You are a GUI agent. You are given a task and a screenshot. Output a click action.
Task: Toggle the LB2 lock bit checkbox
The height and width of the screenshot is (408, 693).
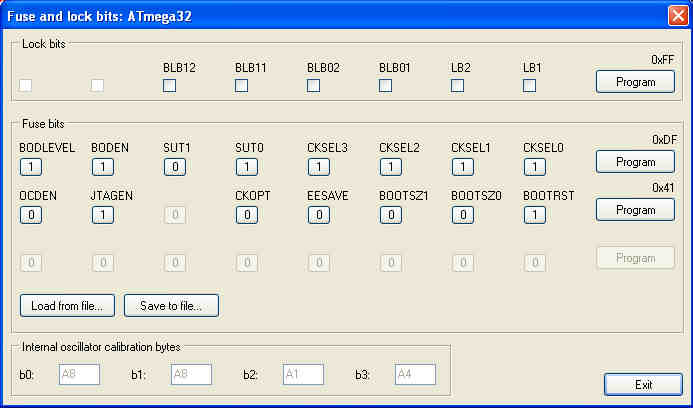(x=457, y=85)
